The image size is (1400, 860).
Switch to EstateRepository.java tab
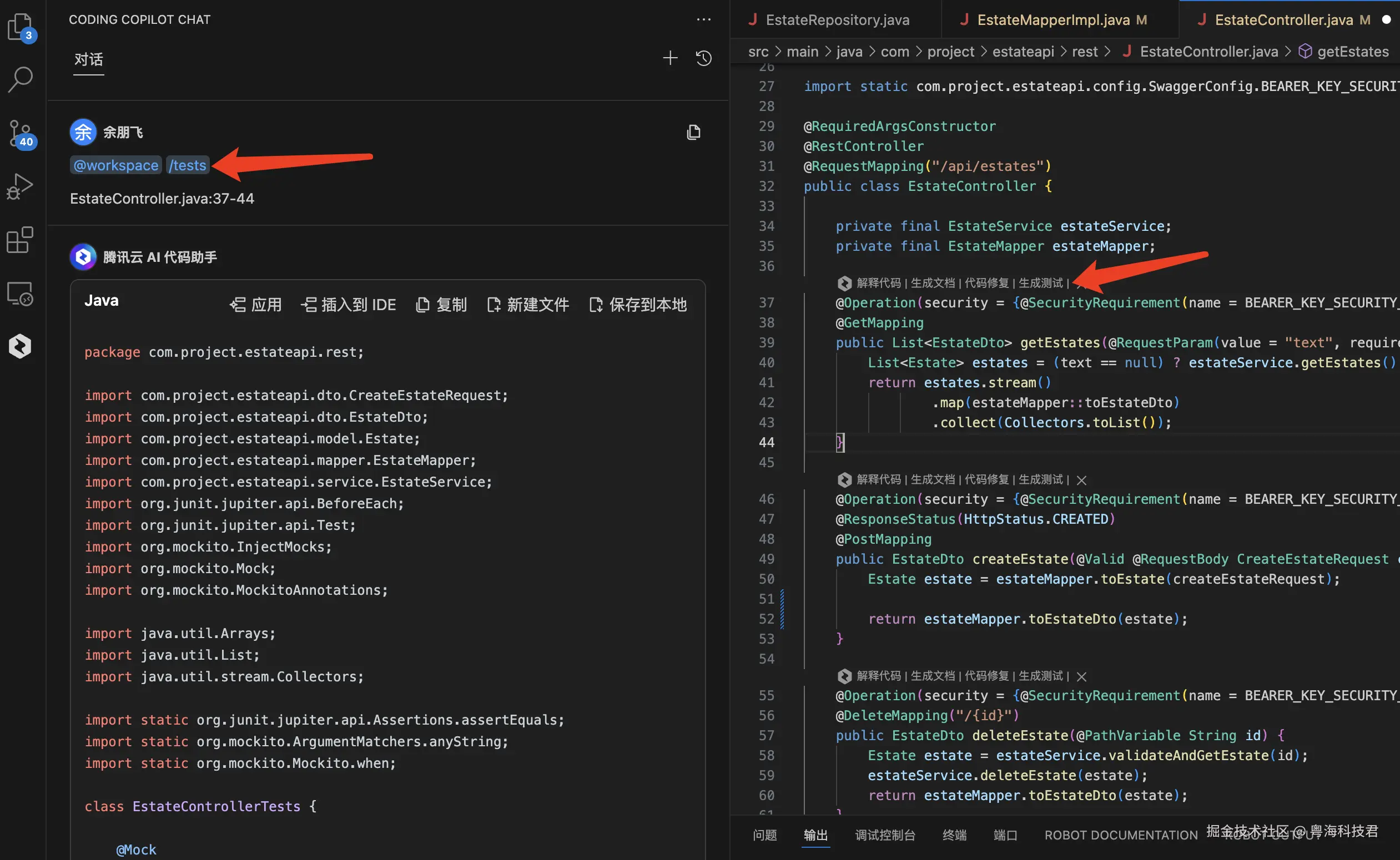click(837, 20)
